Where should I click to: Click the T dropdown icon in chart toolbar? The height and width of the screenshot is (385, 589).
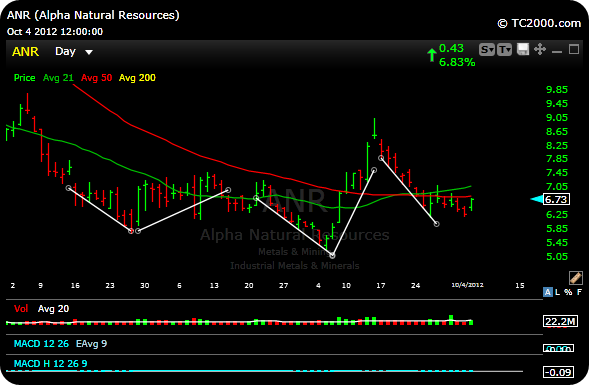[504, 50]
